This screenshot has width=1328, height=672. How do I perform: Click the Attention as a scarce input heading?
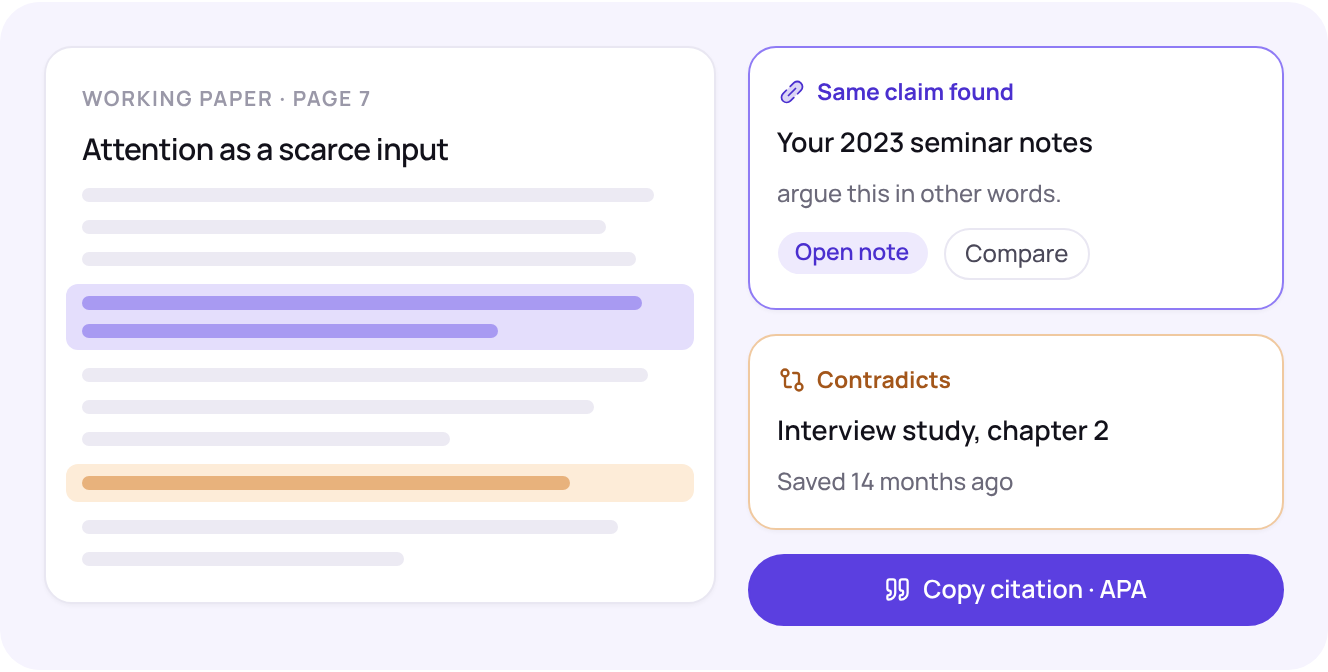[x=265, y=150]
